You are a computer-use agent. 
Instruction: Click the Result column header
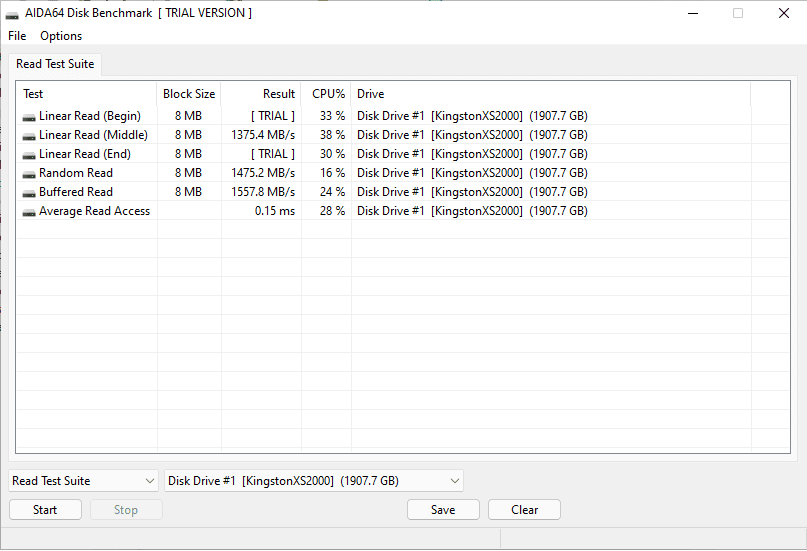(x=261, y=94)
